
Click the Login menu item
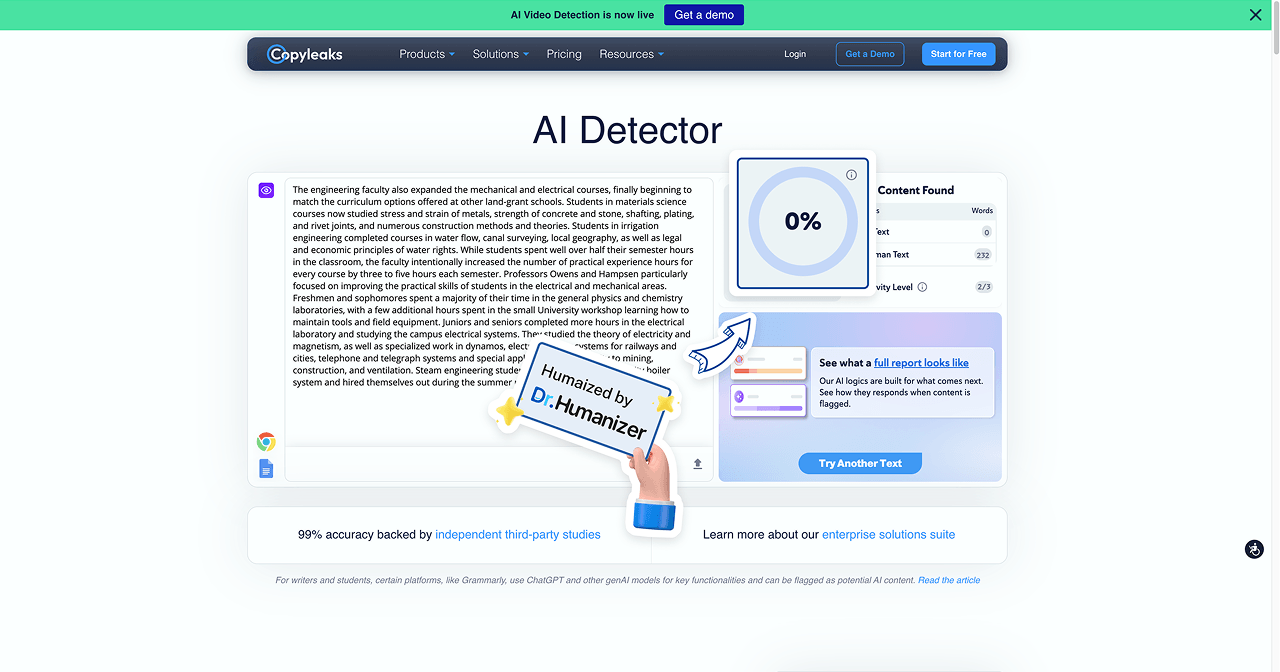click(795, 54)
